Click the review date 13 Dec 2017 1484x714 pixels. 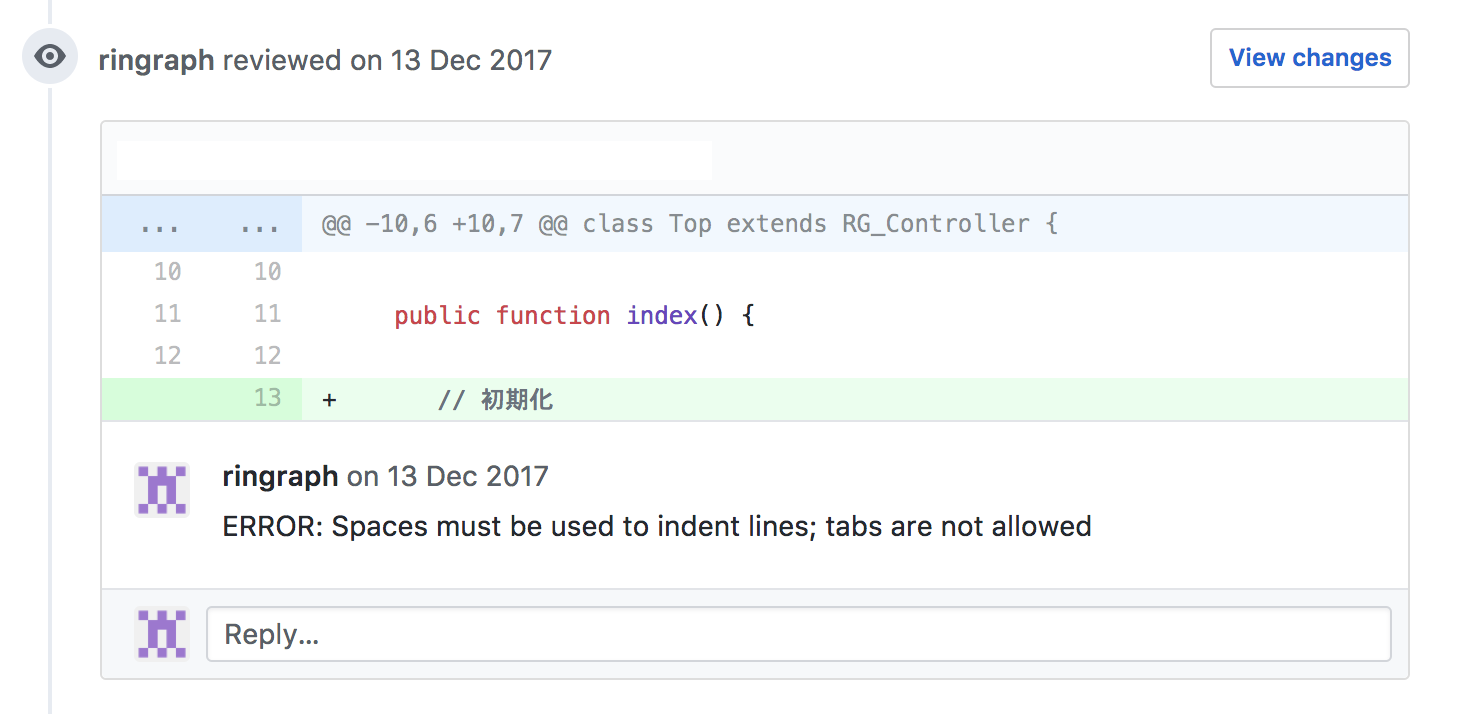[471, 60]
